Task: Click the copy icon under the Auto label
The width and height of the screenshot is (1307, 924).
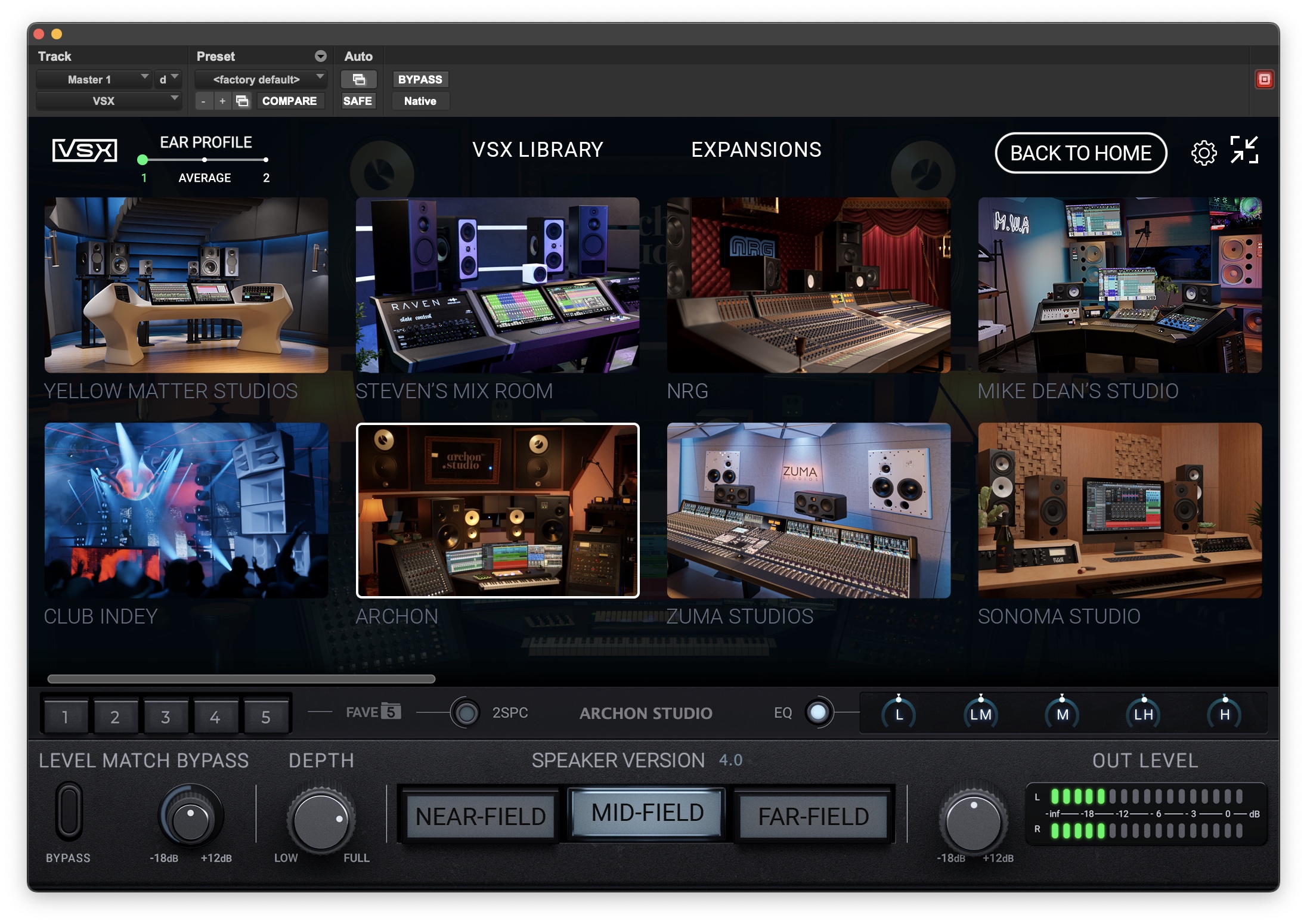Action: tap(358, 79)
